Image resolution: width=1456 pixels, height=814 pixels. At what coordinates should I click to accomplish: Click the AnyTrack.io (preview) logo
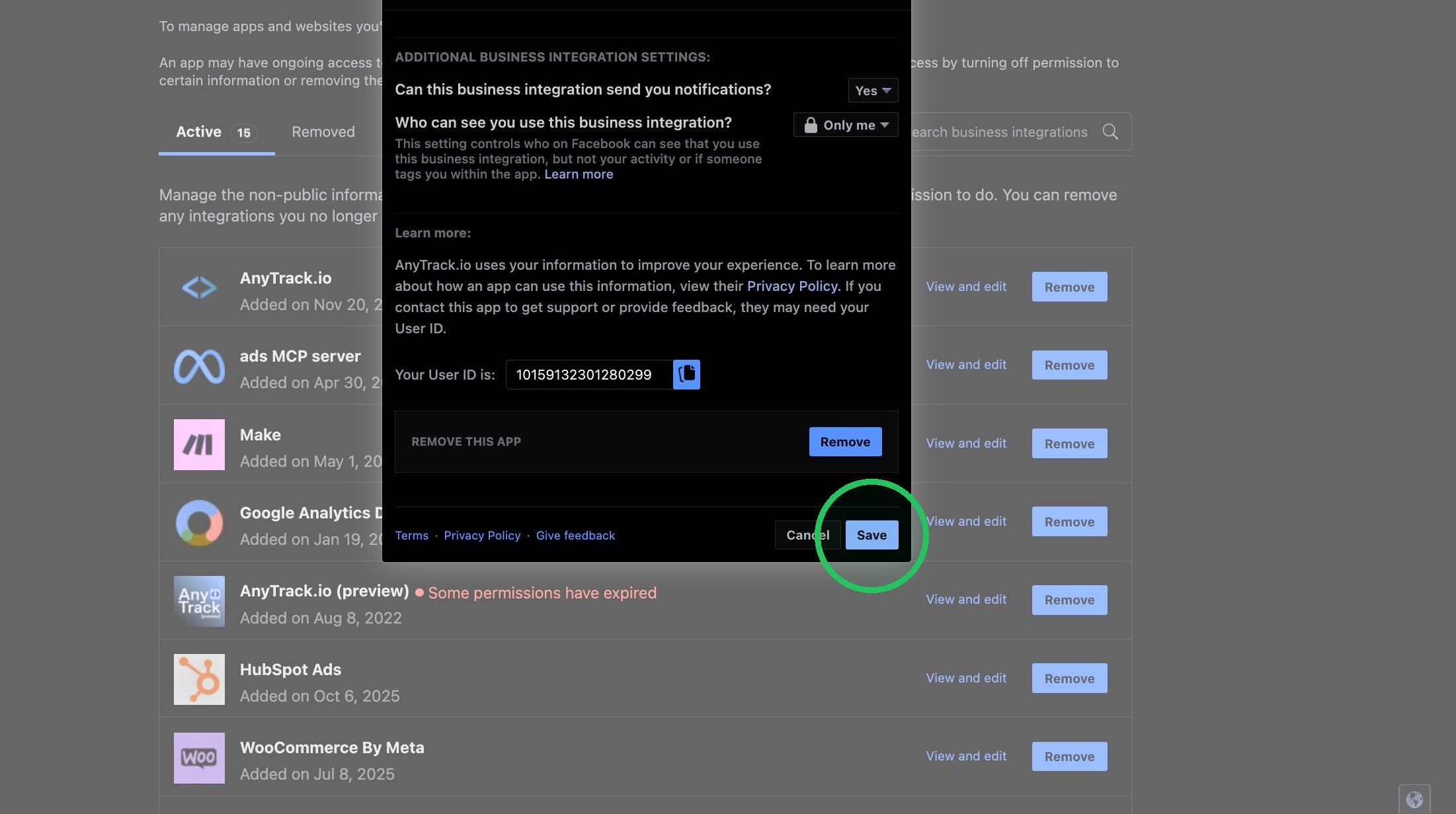[x=199, y=601]
